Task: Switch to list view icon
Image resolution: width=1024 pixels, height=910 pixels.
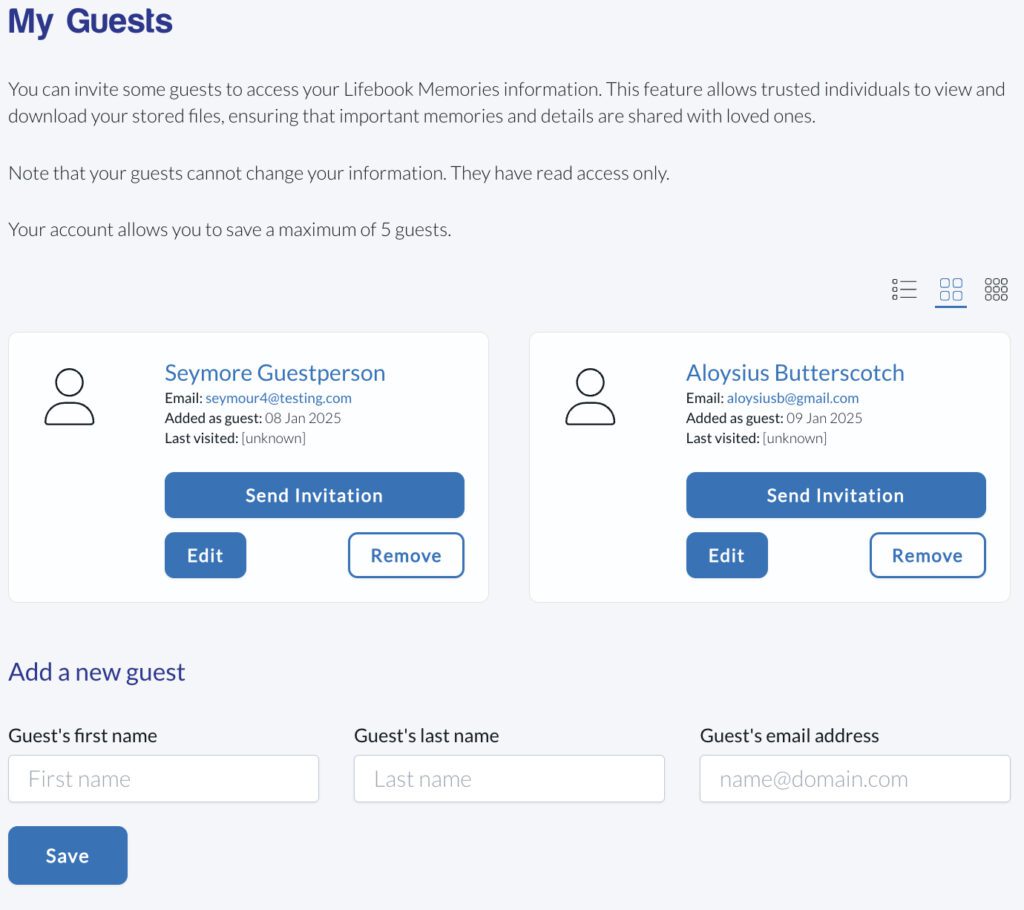Action: pyautogui.click(x=904, y=289)
